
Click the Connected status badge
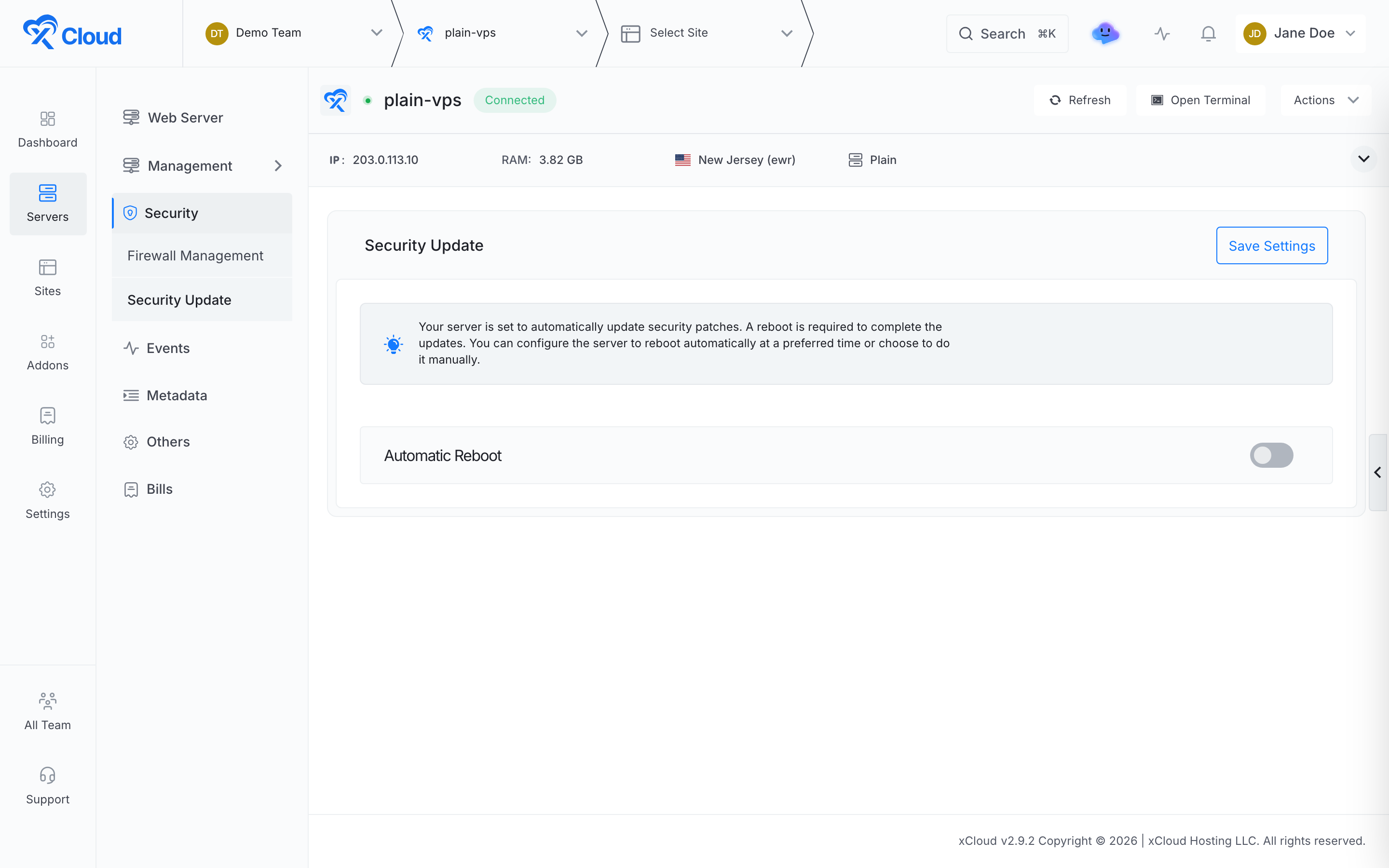(514, 100)
